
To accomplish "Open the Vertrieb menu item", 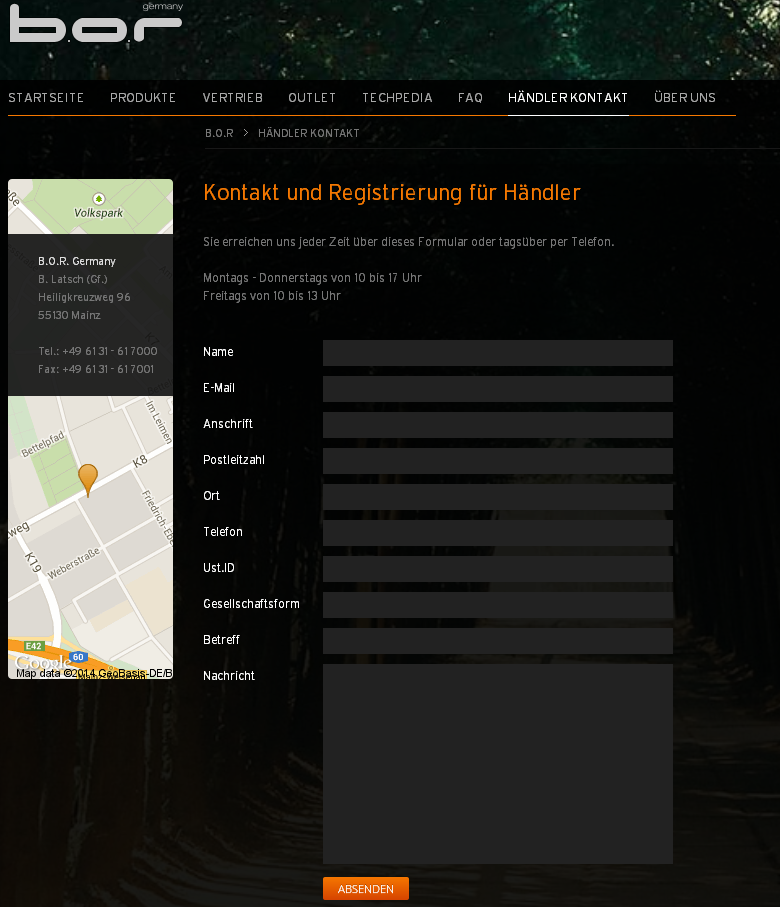I will (x=232, y=98).
